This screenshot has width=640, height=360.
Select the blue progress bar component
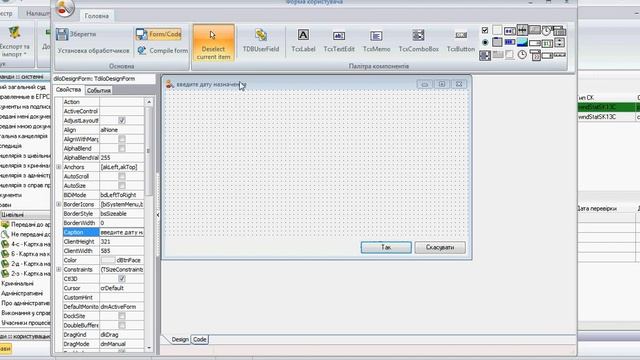pos(510,42)
